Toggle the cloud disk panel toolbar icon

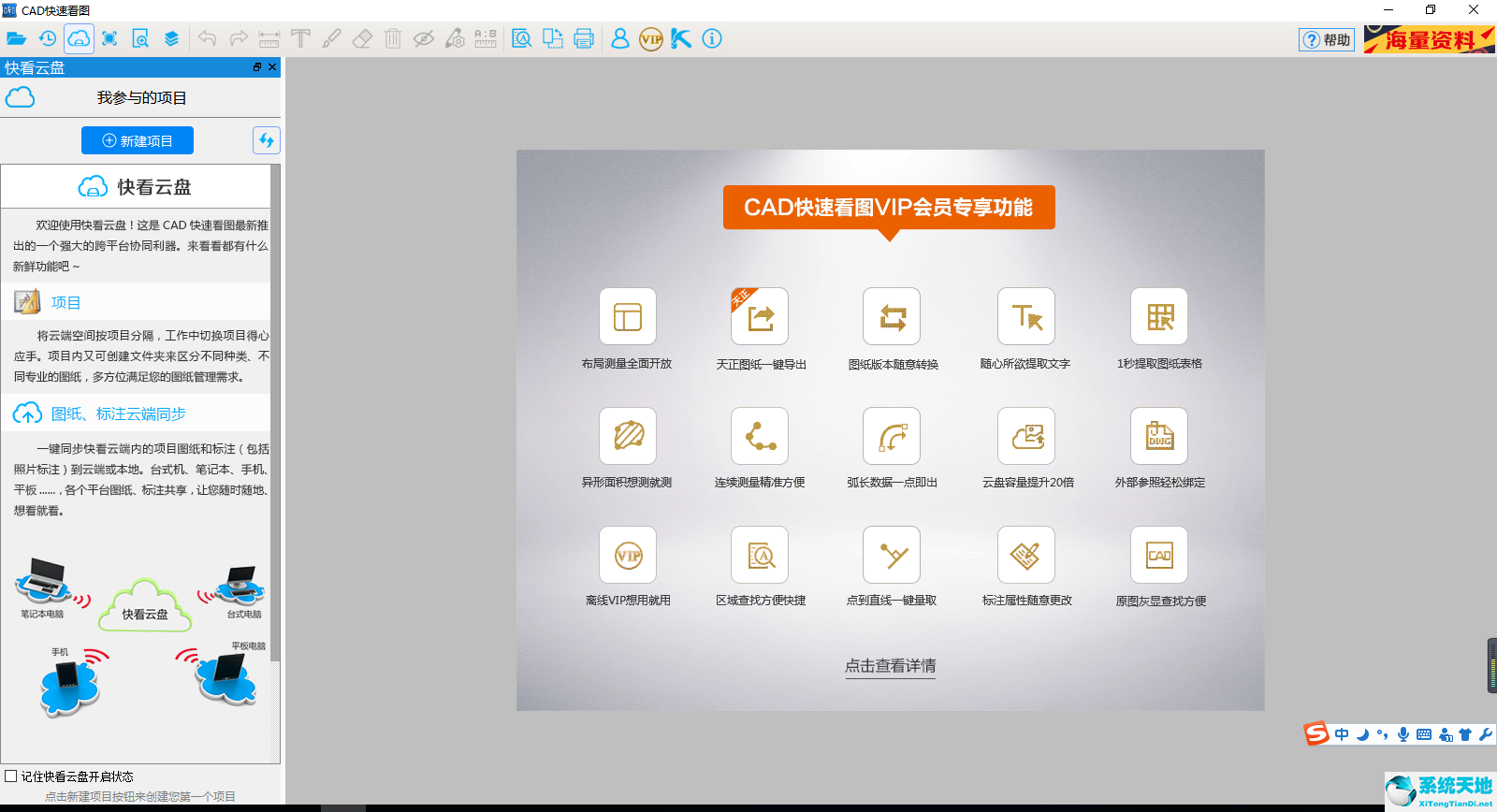[x=79, y=39]
